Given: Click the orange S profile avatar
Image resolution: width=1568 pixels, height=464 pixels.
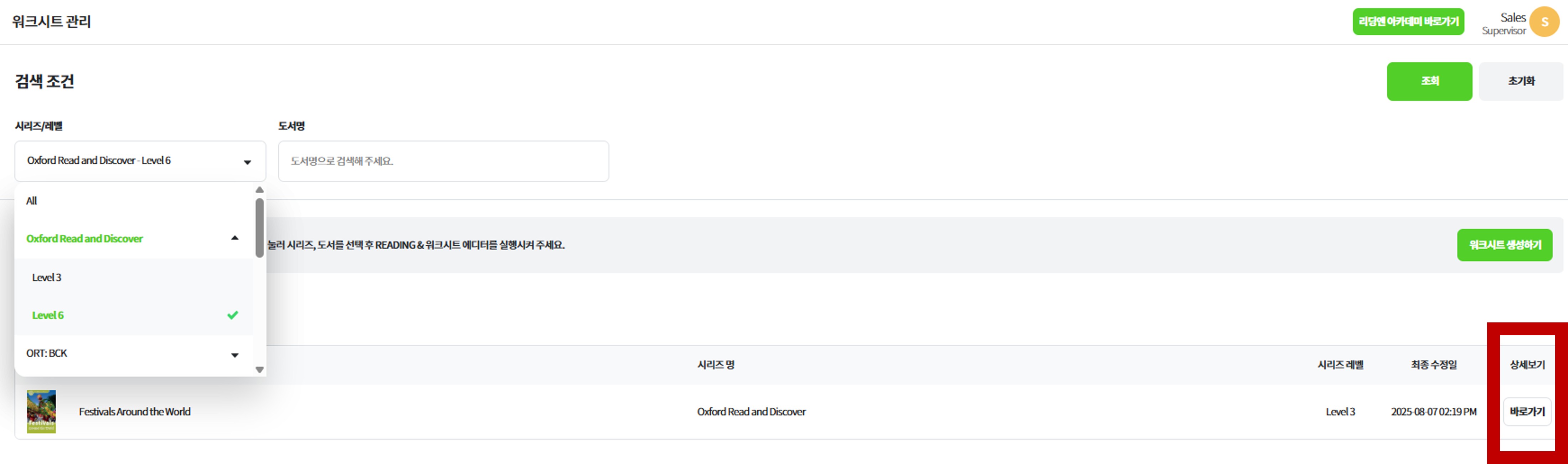Looking at the screenshot, I should point(1544,22).
